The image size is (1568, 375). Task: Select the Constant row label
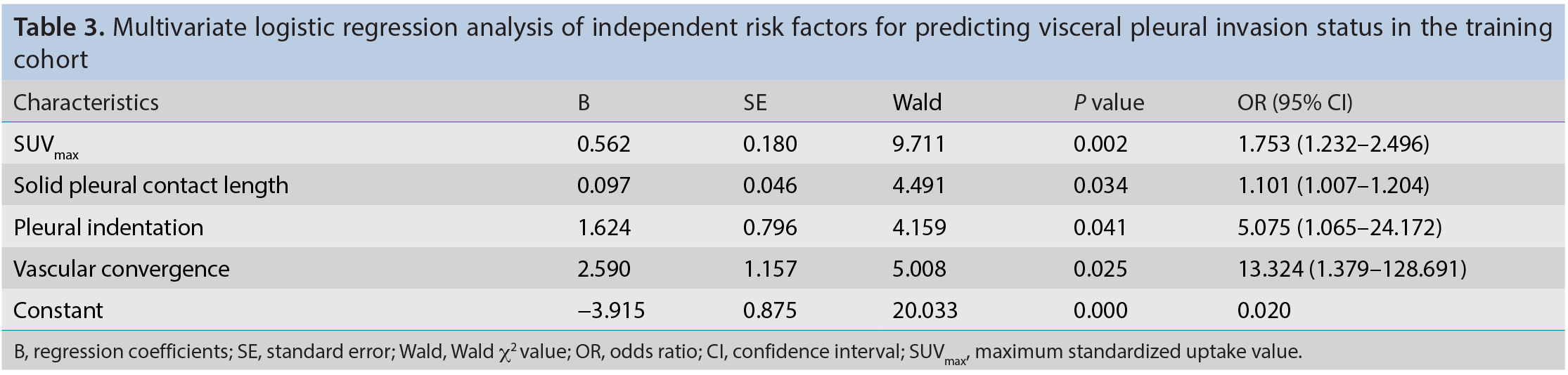(58, 310)
